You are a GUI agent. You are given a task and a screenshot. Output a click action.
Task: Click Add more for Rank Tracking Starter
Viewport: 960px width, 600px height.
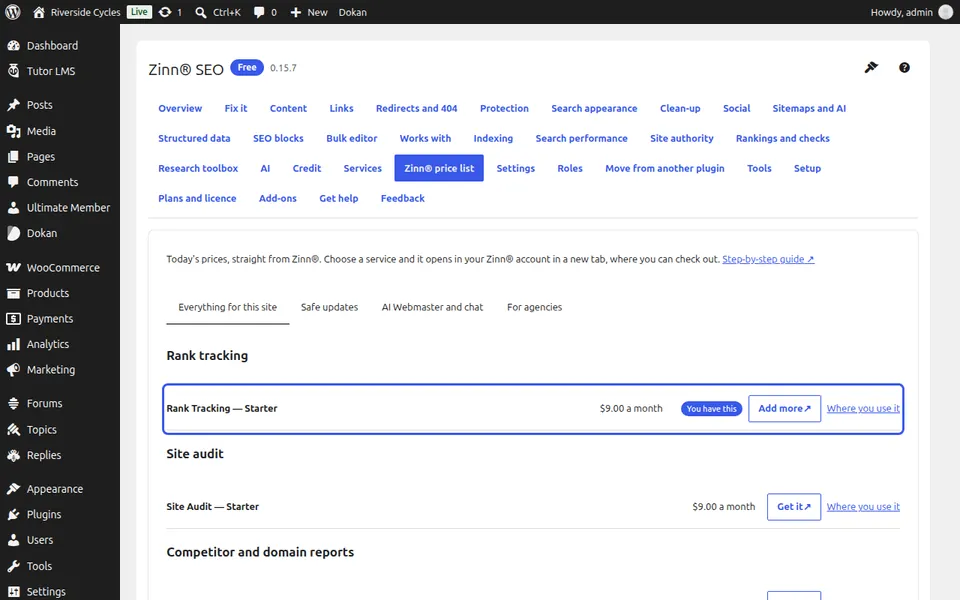click(x=784, y=408)
